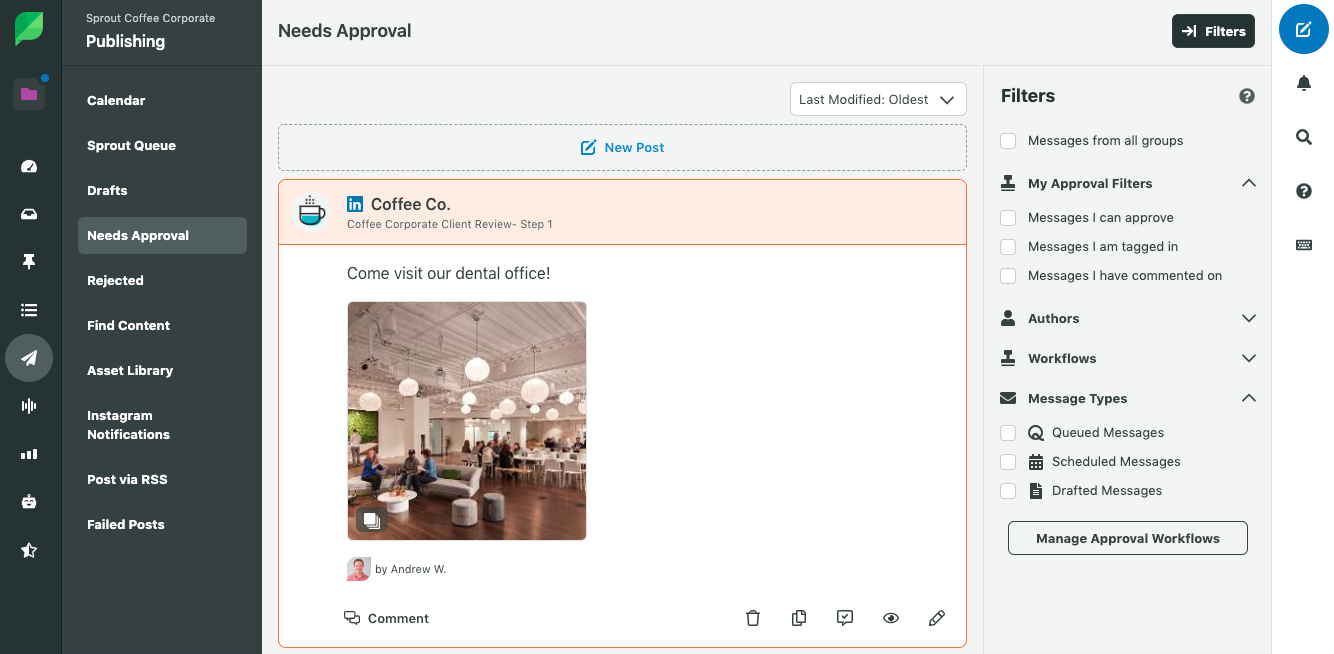Select Needs Approval in the menu
The width and height of the screenshot is (1334, 654).
point(162,235)
